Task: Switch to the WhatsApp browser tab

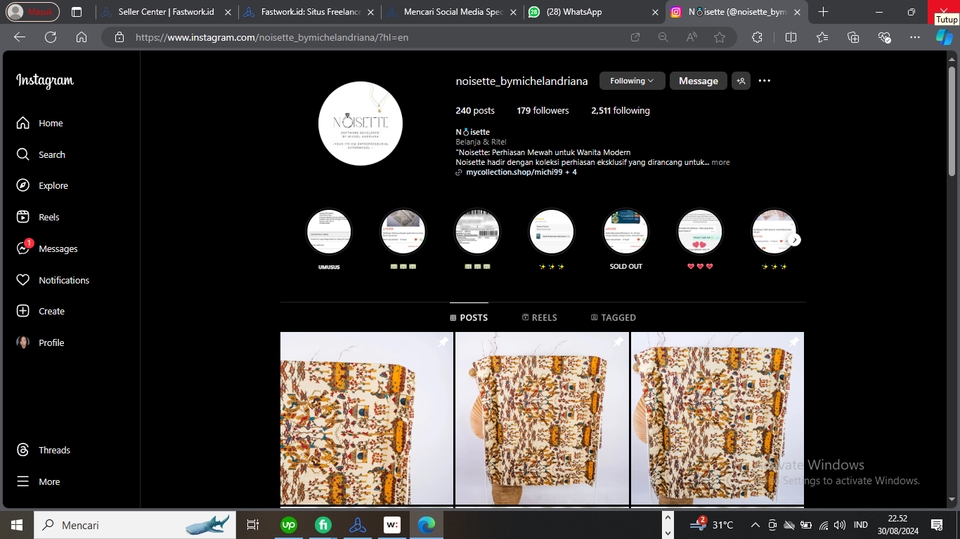Action: tap(593, 12)
